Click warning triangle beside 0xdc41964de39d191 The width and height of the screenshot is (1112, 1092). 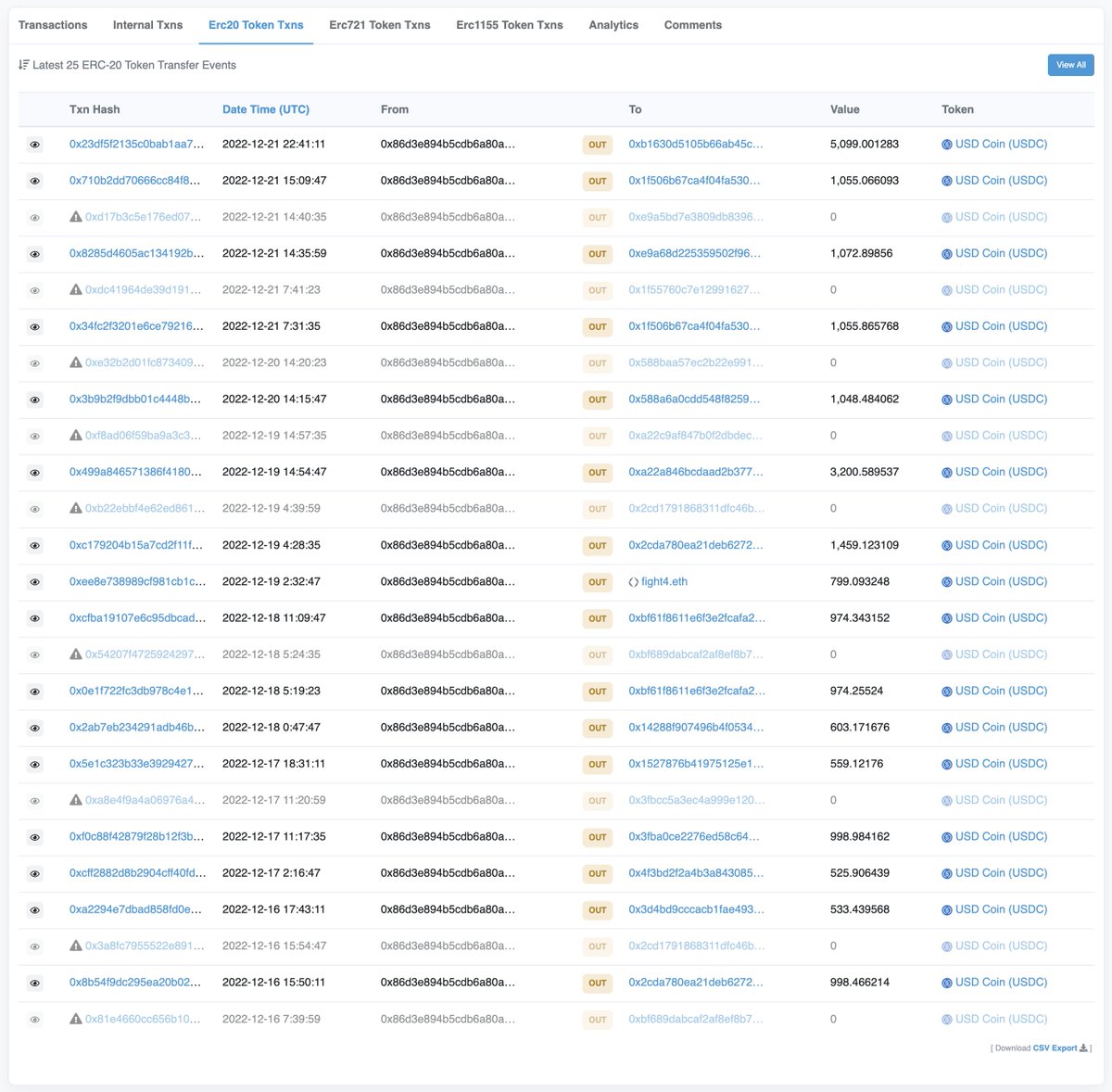[76, 289]
